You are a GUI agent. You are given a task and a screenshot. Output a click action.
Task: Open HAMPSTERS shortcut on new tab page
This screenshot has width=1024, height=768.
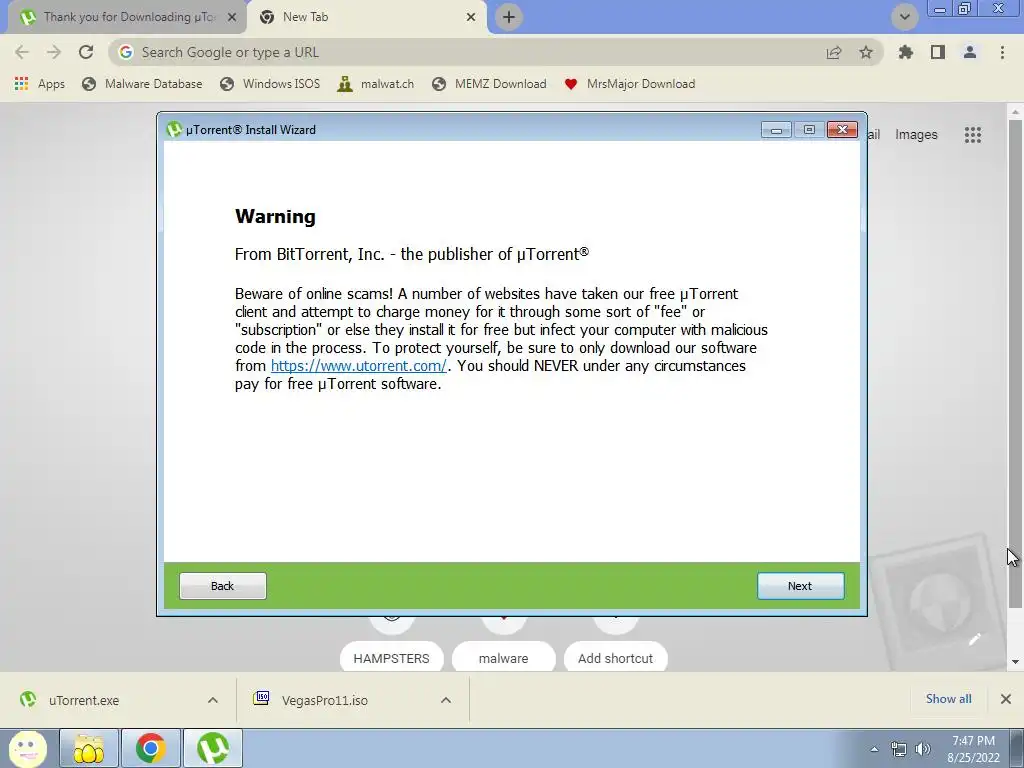[x=391, y=658]
